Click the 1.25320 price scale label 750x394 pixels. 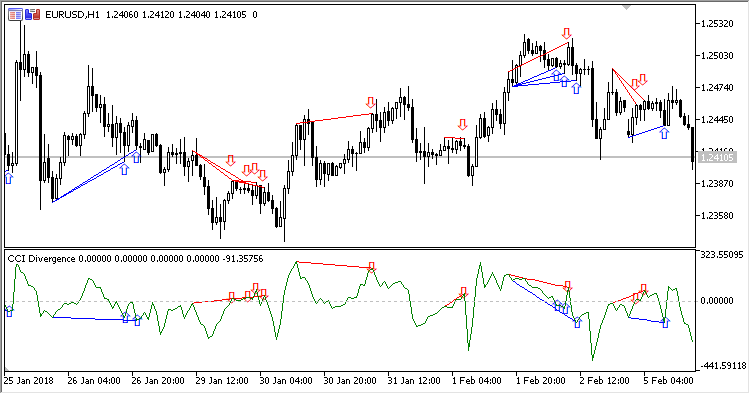[x=717, y=23]
